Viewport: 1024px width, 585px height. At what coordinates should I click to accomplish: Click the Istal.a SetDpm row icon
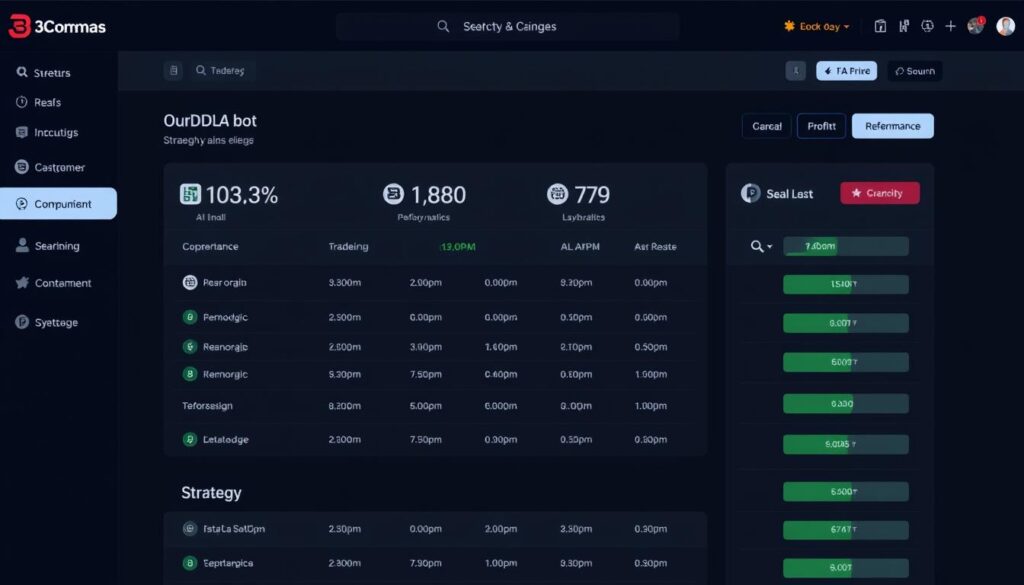(189, 529)
